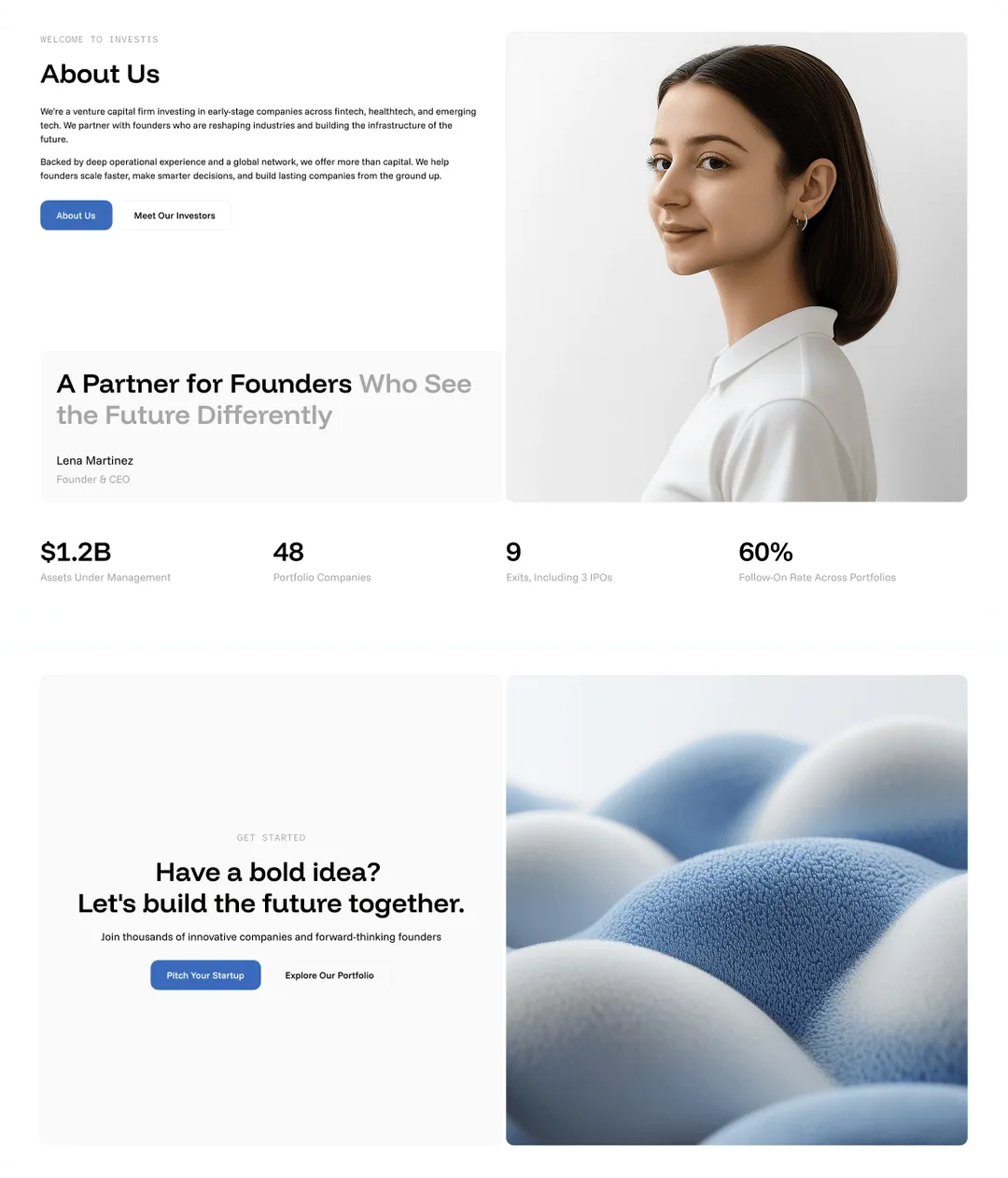Select the Exits, Including 3 IPOs caption
The height and width of the screenshot is (1178, 1008).
559,578
